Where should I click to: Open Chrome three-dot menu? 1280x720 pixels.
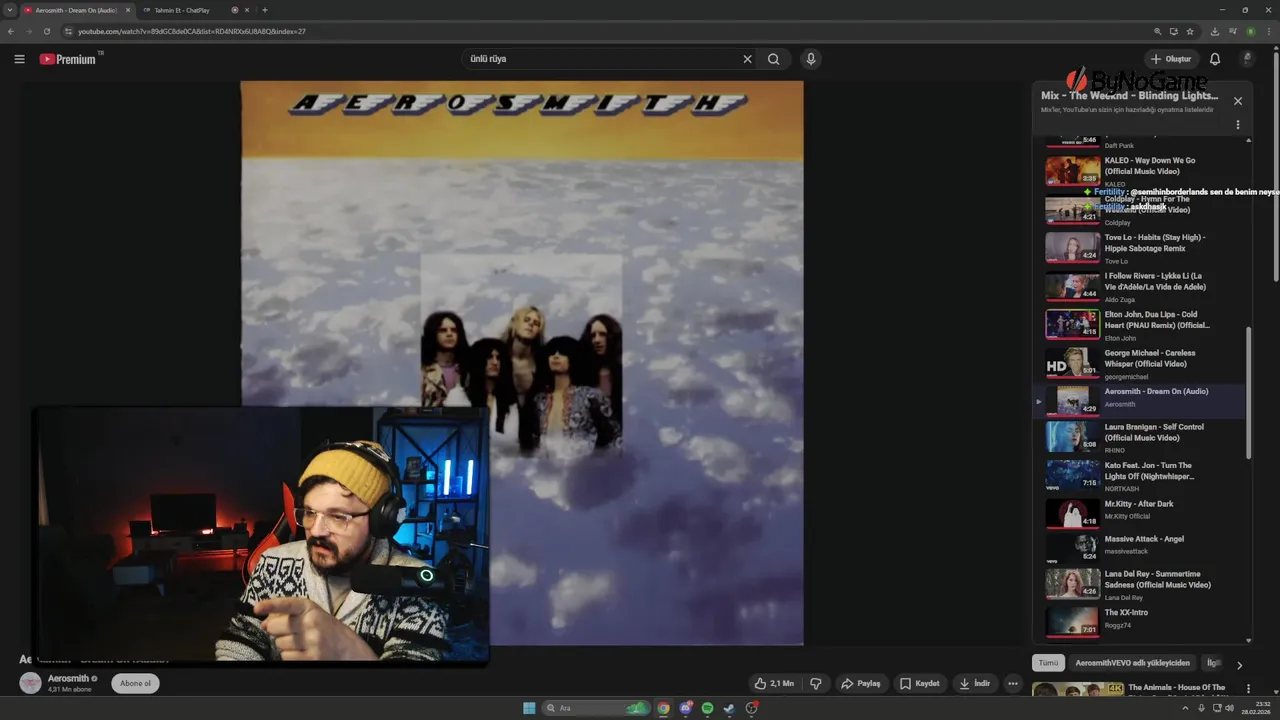(x=1268, y=31)
